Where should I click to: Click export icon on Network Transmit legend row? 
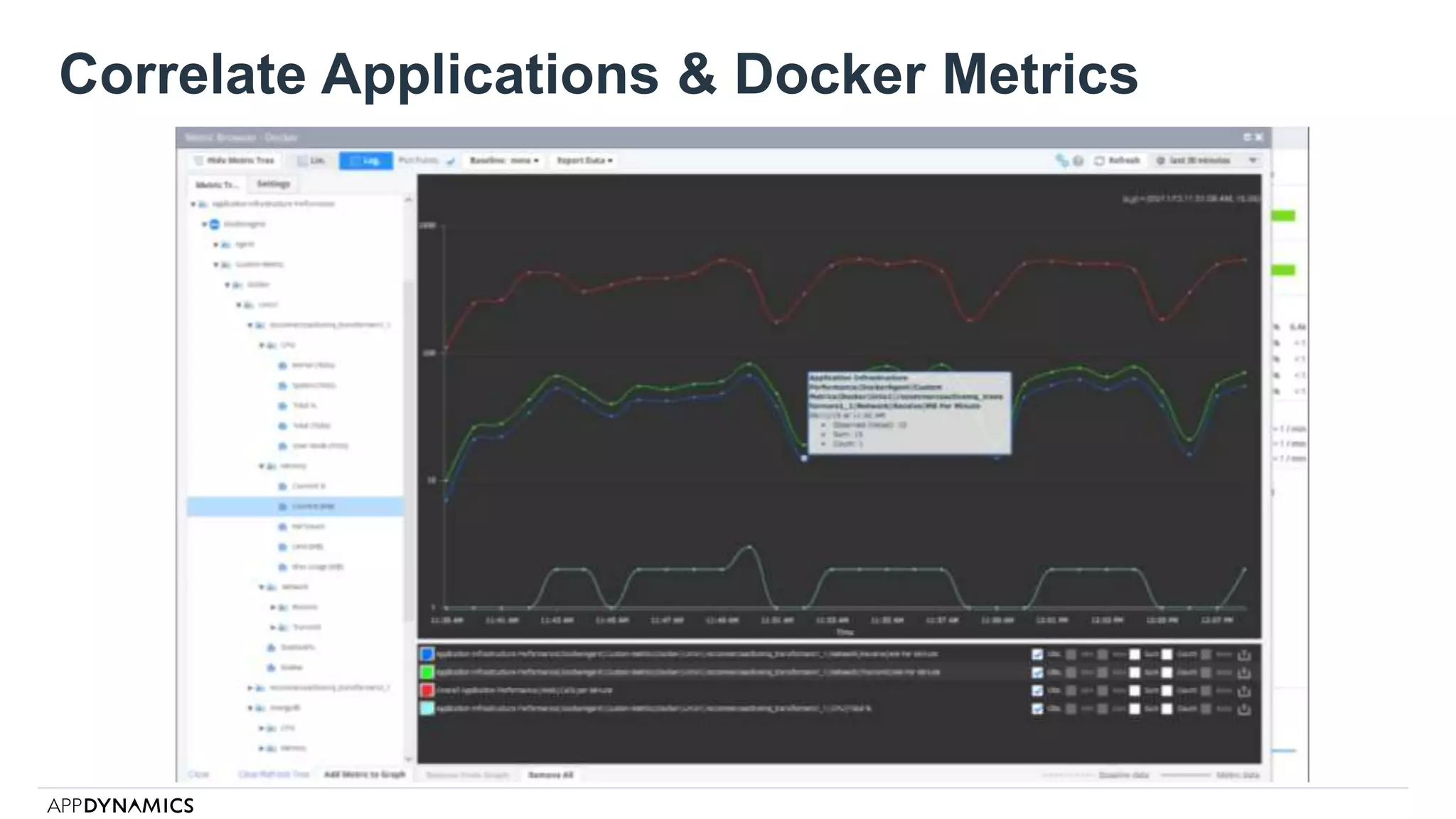1244,673
